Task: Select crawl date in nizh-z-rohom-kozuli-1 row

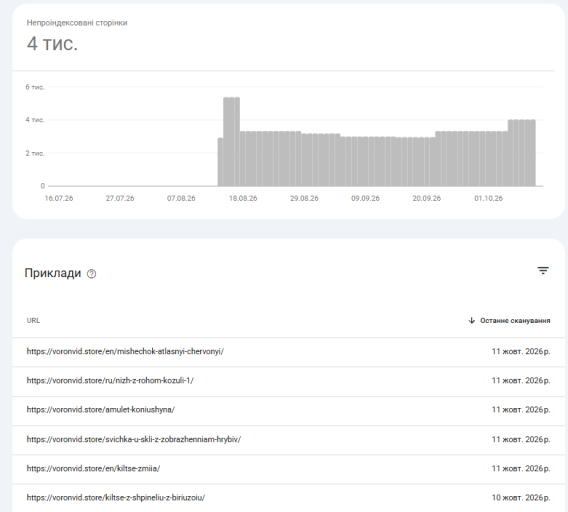Action: click(521, 380)
